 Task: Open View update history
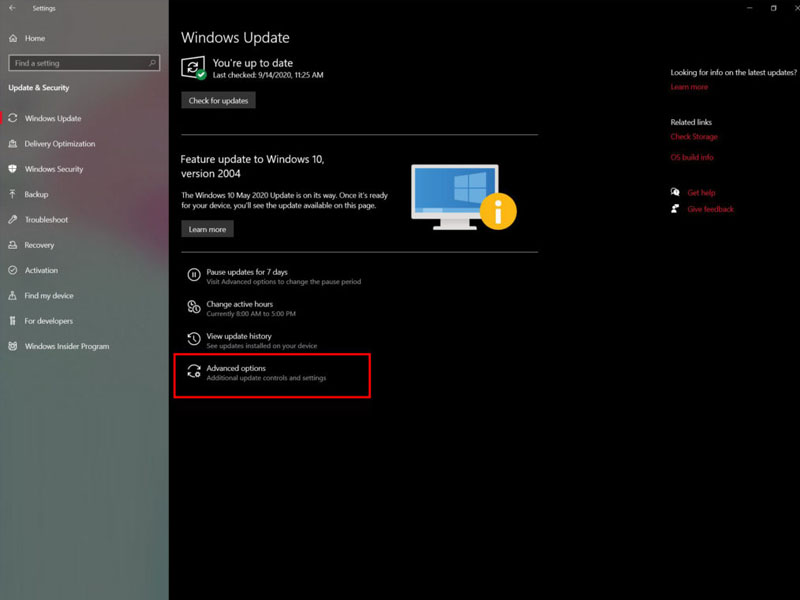pos(239,336)
